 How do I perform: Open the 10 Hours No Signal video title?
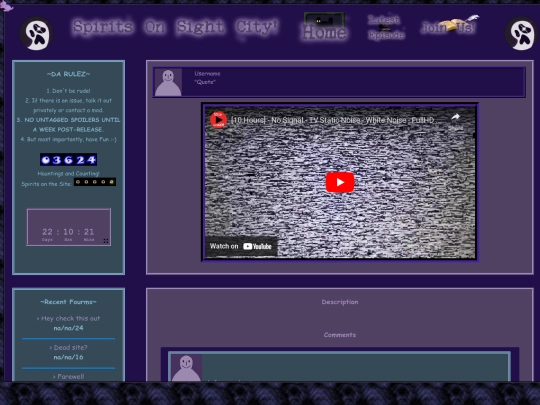point(333,120)
